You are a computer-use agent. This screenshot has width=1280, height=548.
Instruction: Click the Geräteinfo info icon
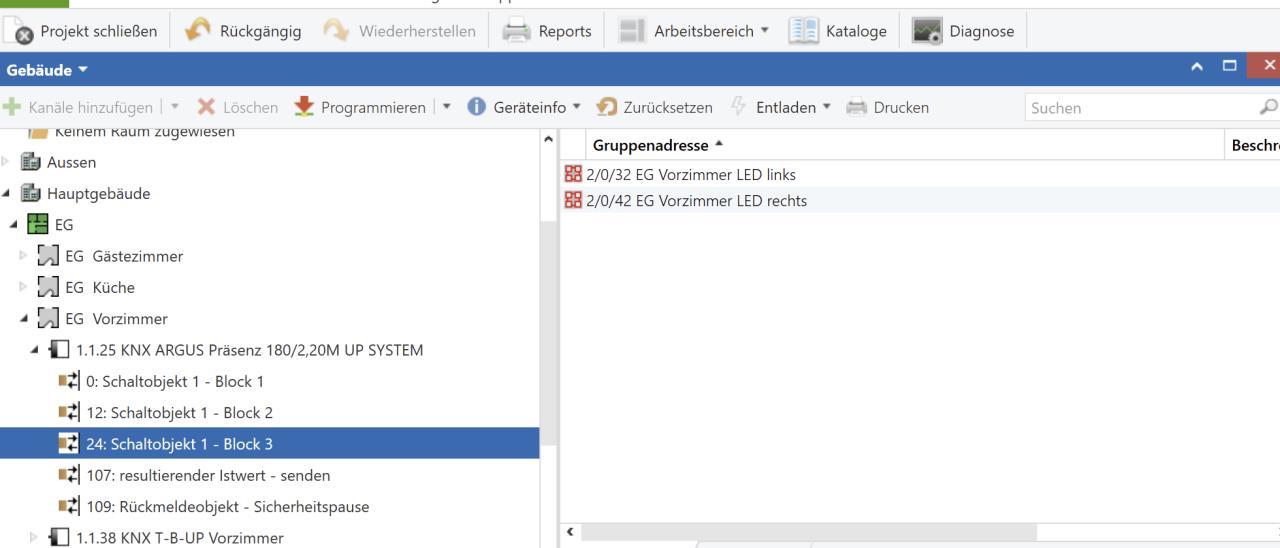pos(477,107)
